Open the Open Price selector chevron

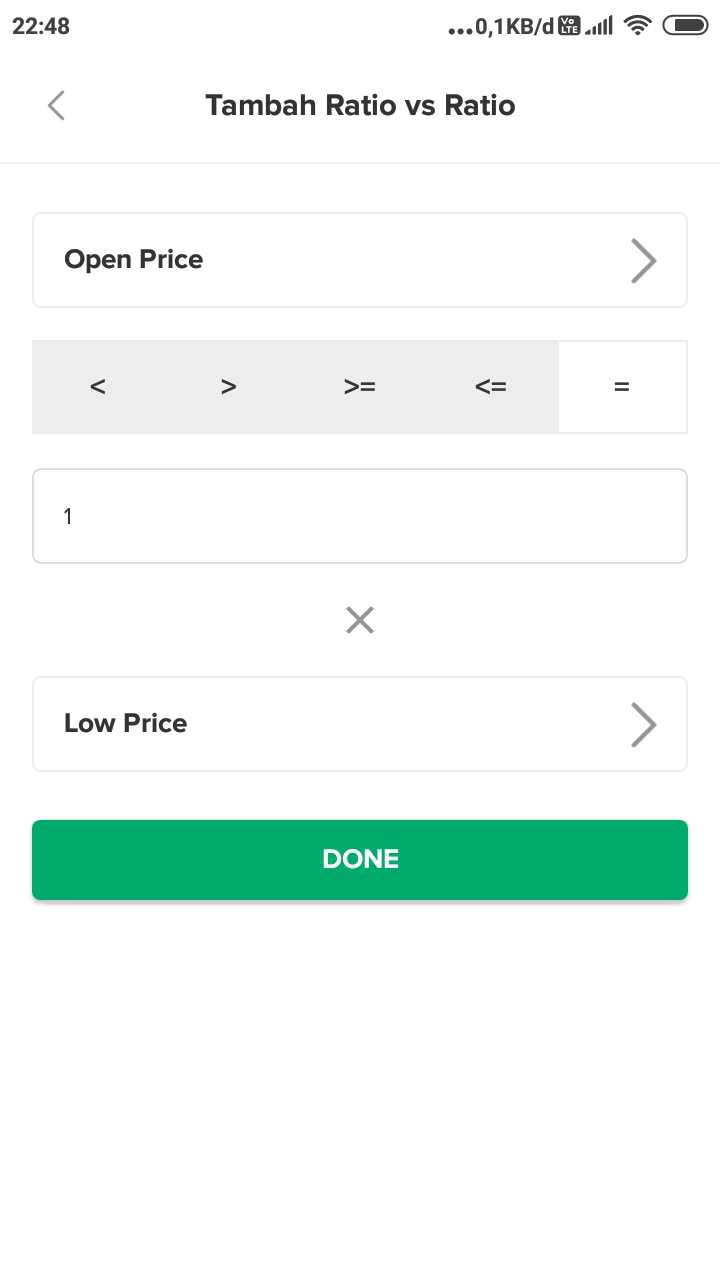click(x=644, y=261)
